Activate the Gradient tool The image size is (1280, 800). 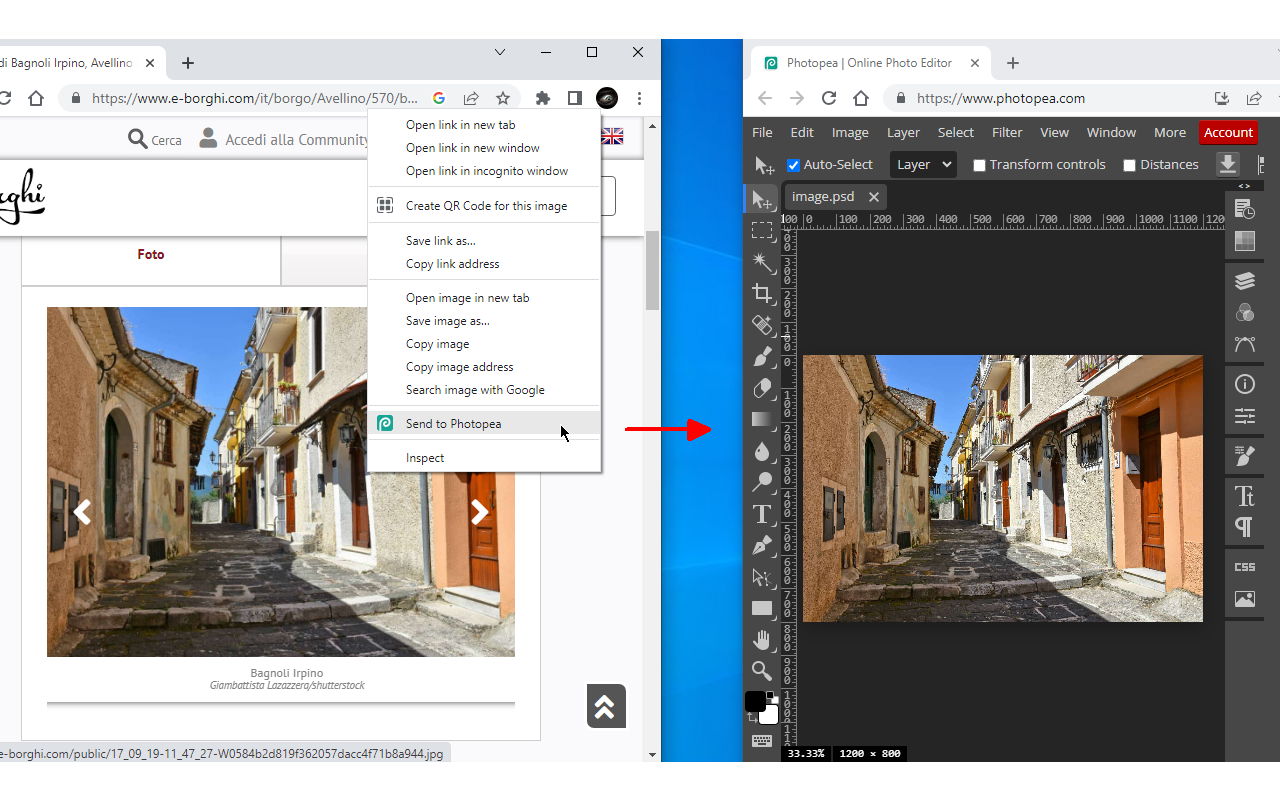point(762,419)
